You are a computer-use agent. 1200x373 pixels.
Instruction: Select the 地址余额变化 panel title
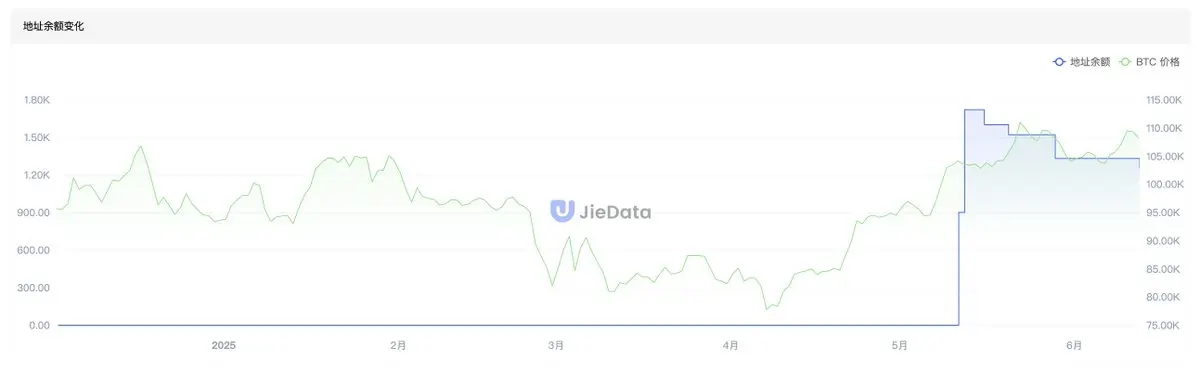point(54,27)
